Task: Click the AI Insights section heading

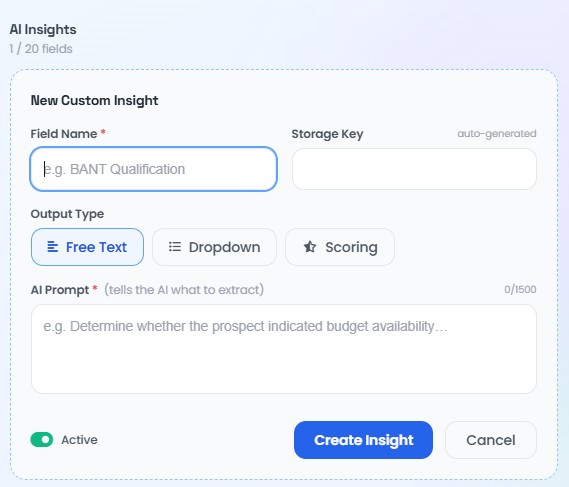Action: tap(43, 29)
